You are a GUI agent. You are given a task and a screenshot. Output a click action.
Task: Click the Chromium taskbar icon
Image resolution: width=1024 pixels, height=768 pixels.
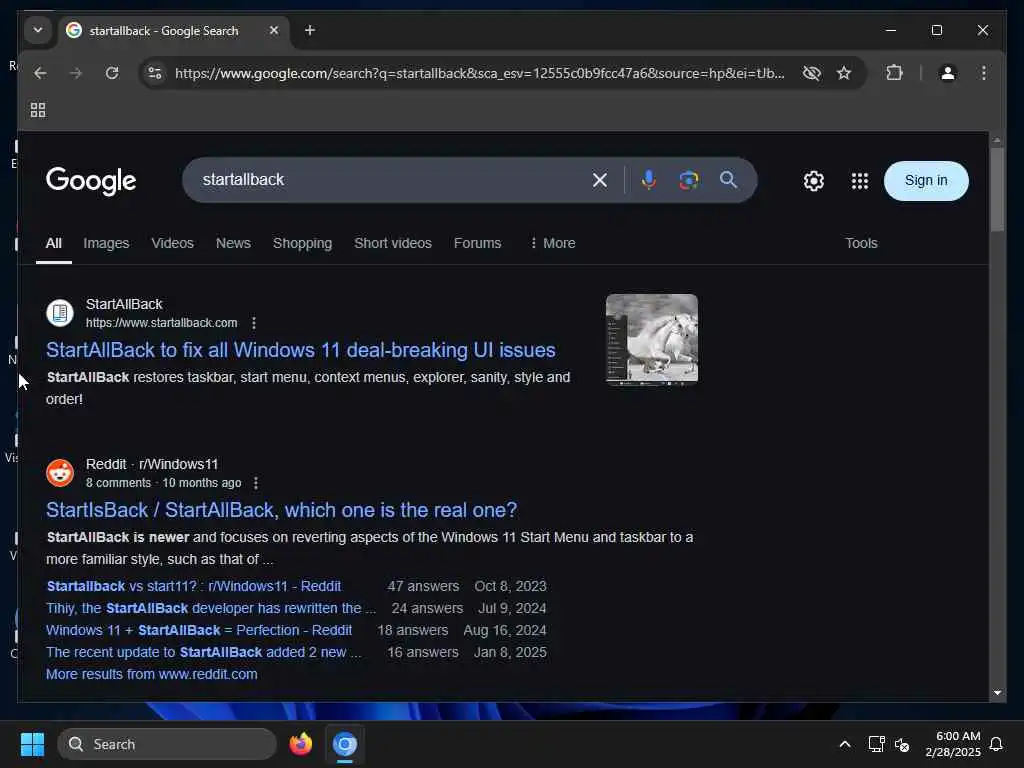(345, 744)
